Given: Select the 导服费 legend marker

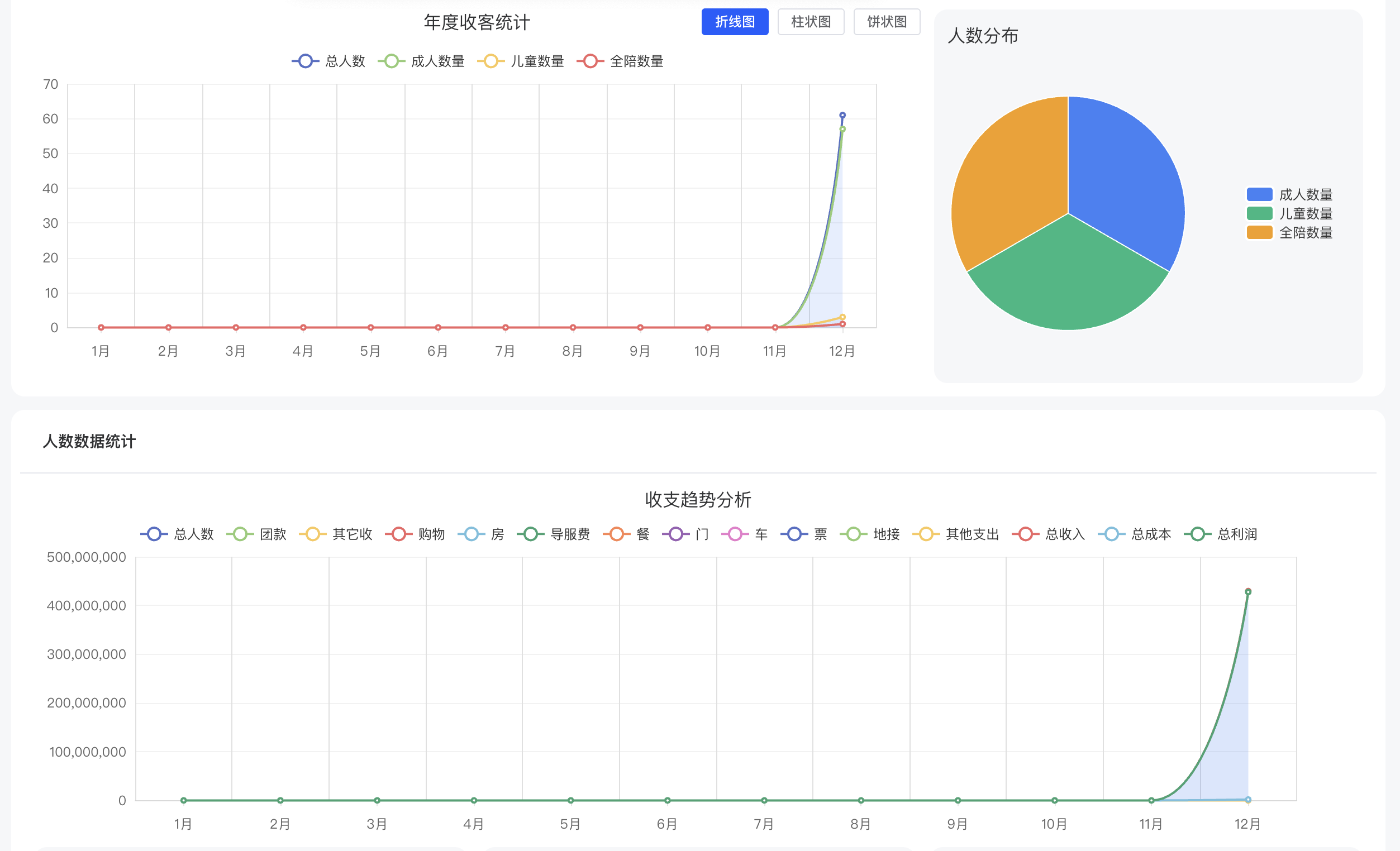Looking at the screenshot, I should pos(530,534).
